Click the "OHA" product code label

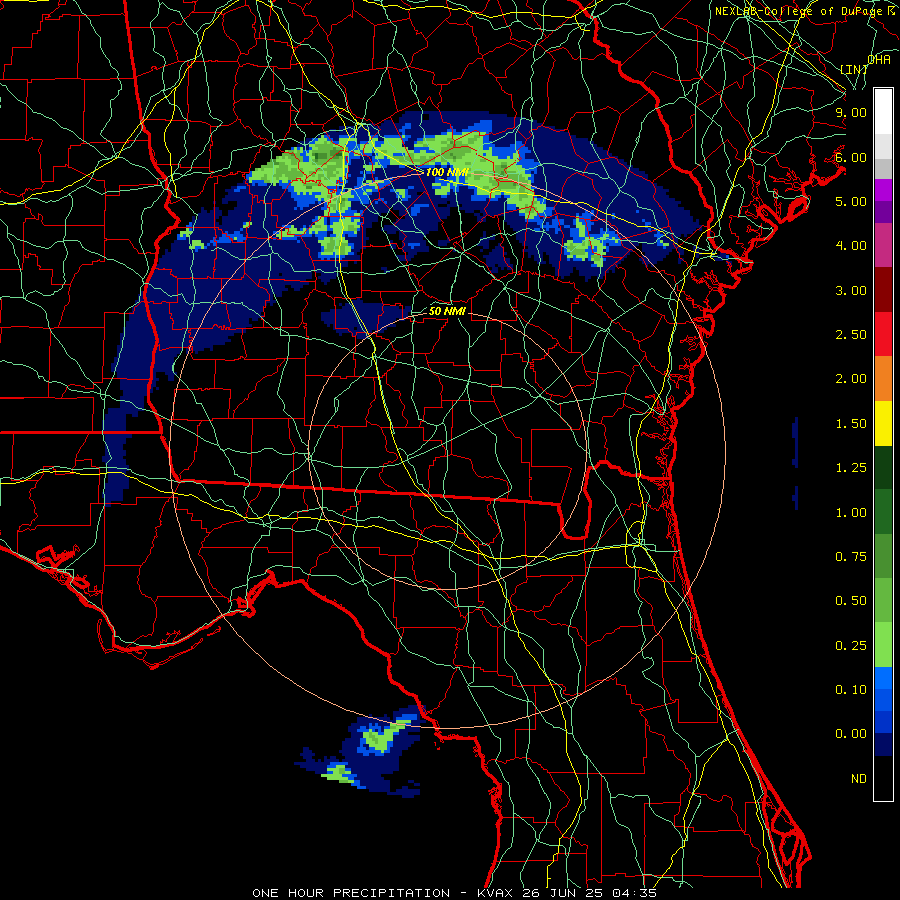click(x=879, y=60)
